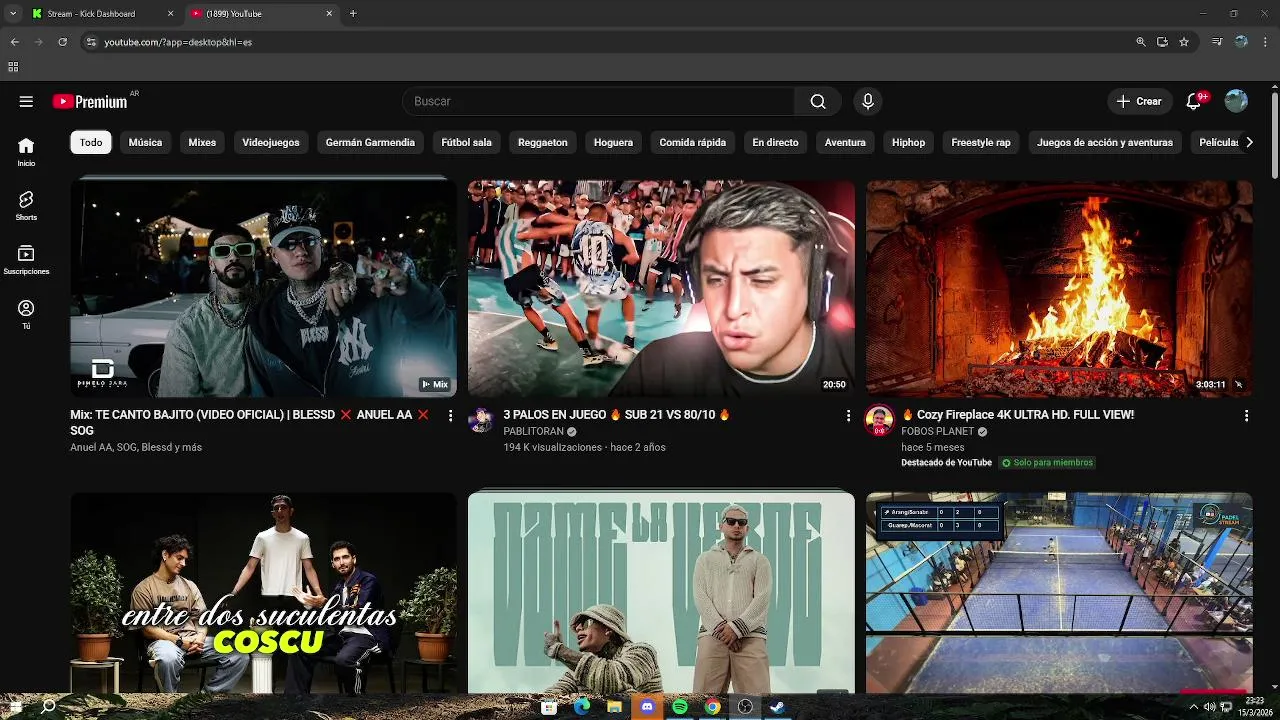Click into the Buscar search field
Viewport: 1280px width, 720px height.
[x=598, y=101]
